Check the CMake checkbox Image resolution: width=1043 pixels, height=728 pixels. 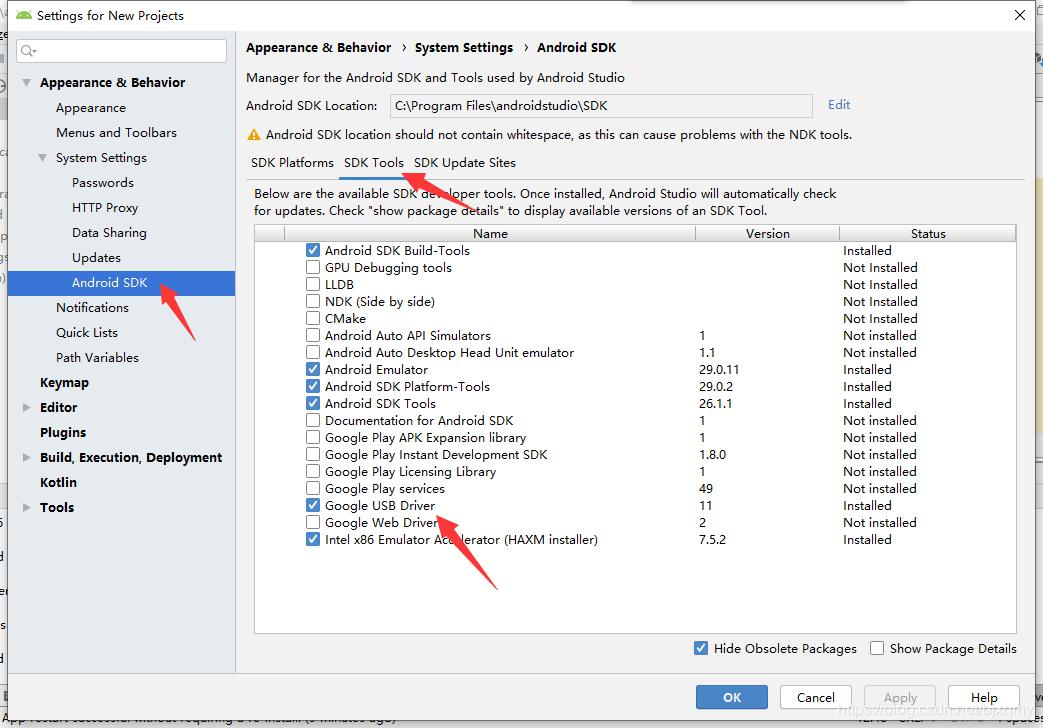click(313, 318)
